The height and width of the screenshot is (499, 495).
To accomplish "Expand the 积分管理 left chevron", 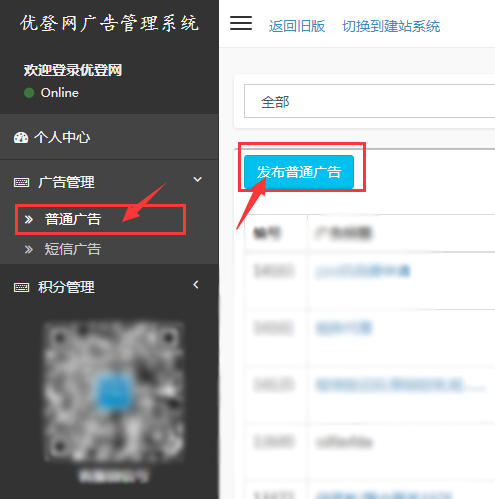I will point(196,285).
